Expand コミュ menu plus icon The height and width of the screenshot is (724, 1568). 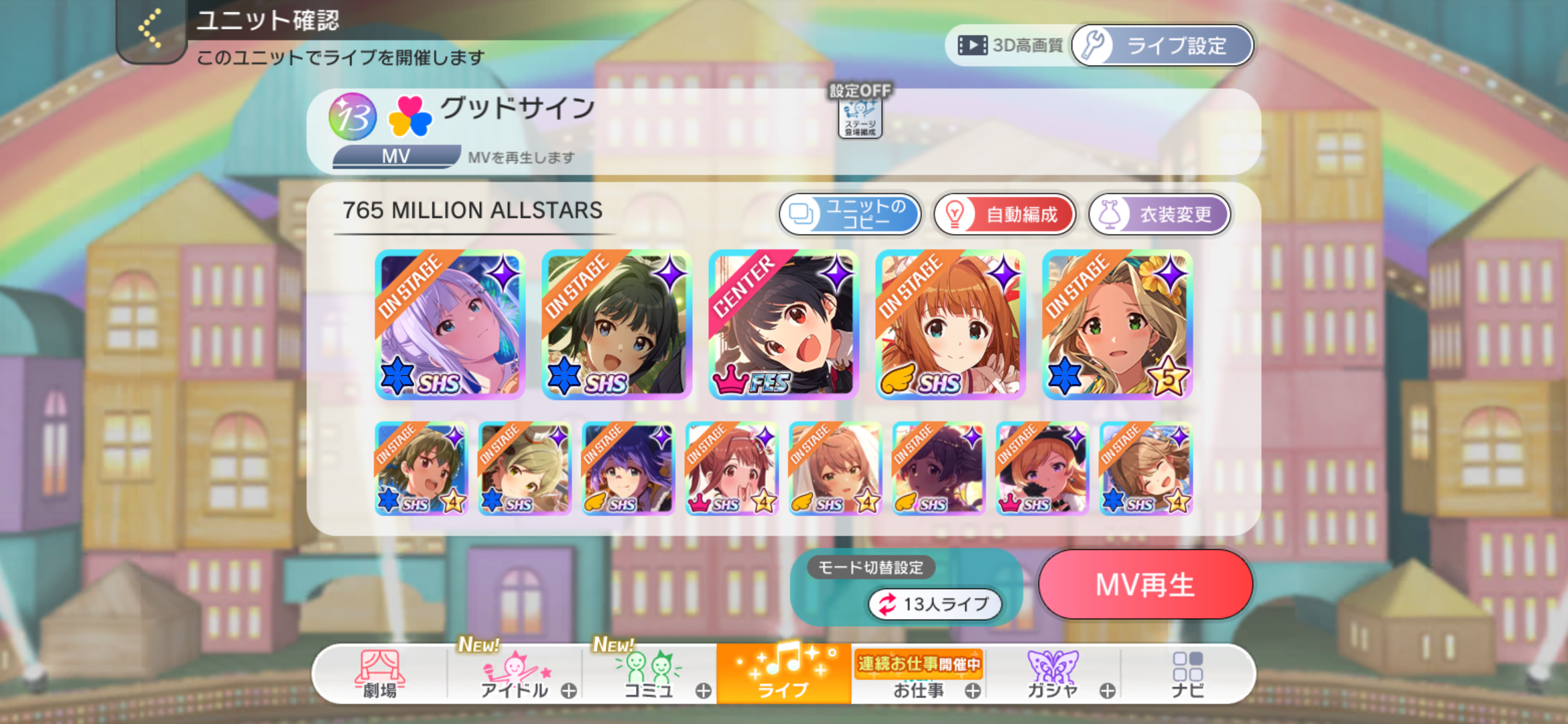tap(703, 690)
